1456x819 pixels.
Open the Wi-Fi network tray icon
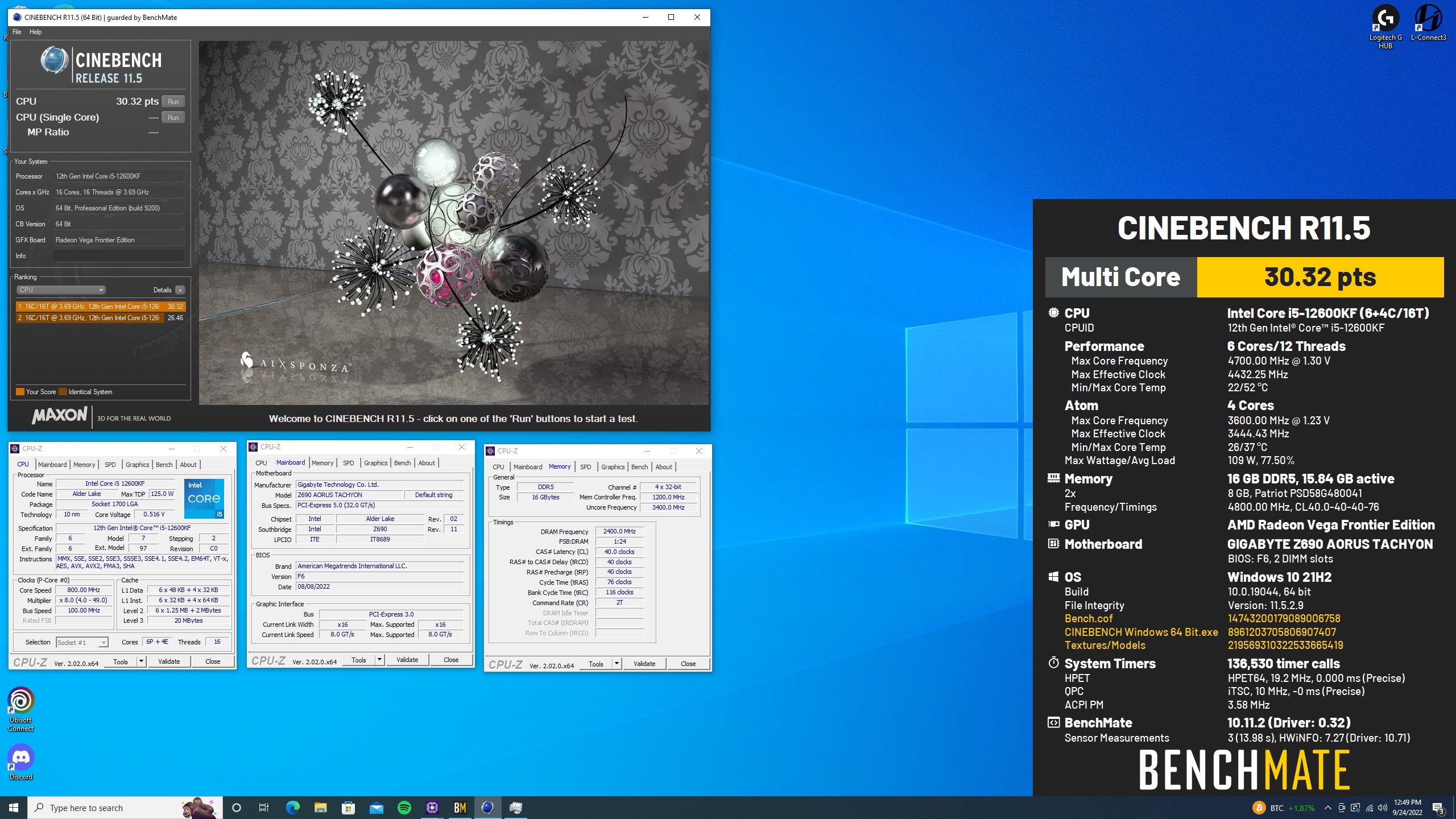click(x=1370, y=808)
